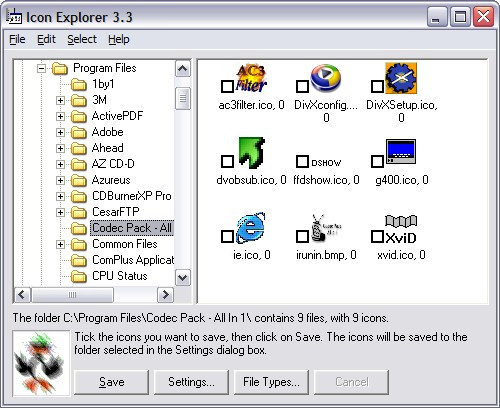
Task: Click the Icon Explorer title bar icon
Action: point(14,17)
